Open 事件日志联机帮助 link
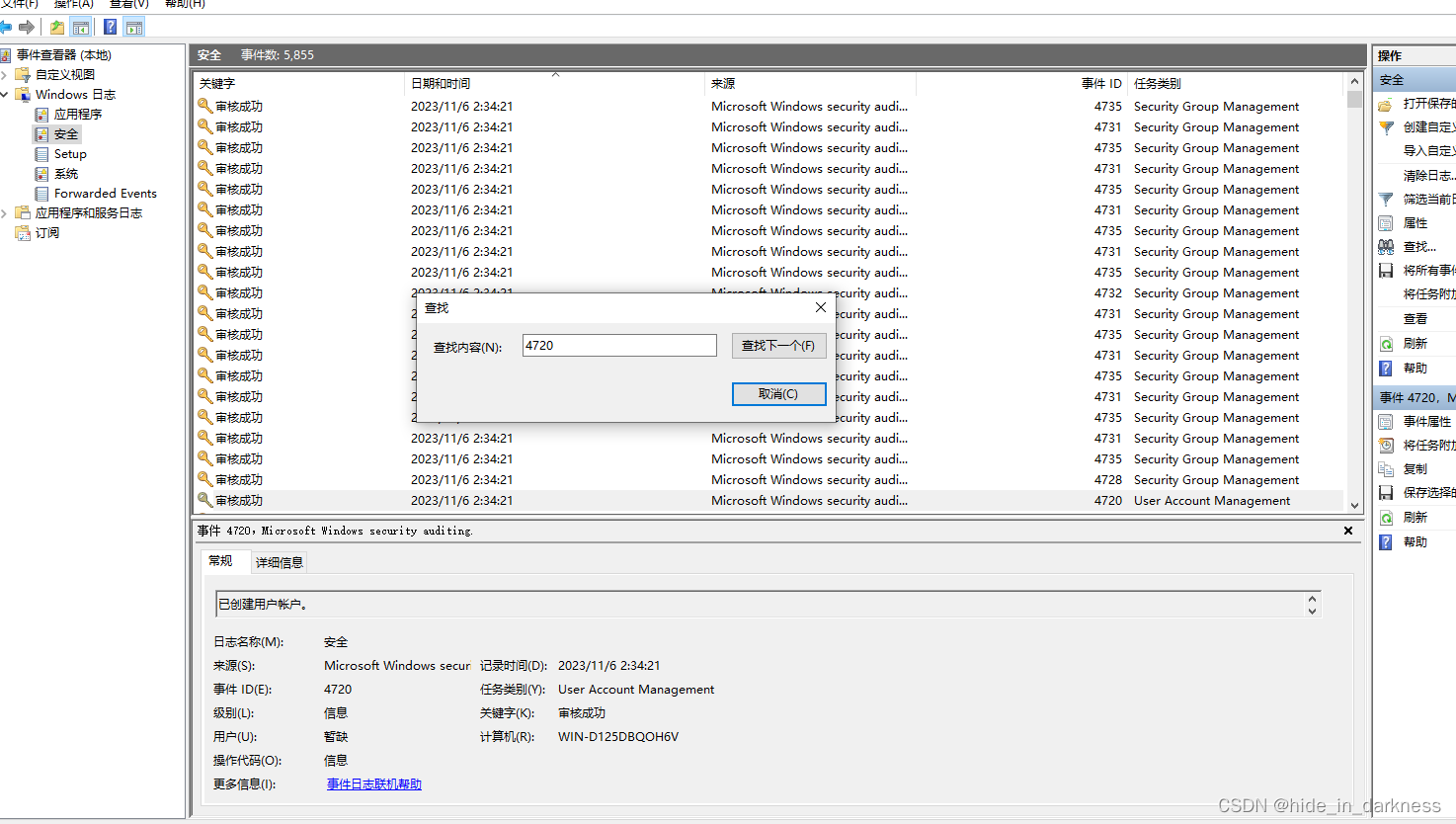The image size is (1456, 824). 374,784
